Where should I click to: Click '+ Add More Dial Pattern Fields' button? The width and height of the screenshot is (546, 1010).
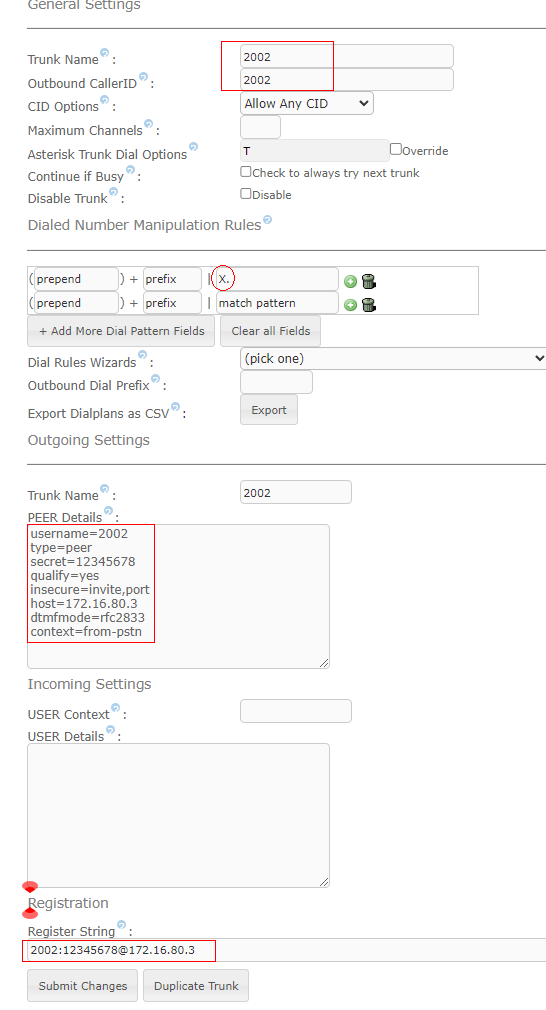click(x=121, y=331)
